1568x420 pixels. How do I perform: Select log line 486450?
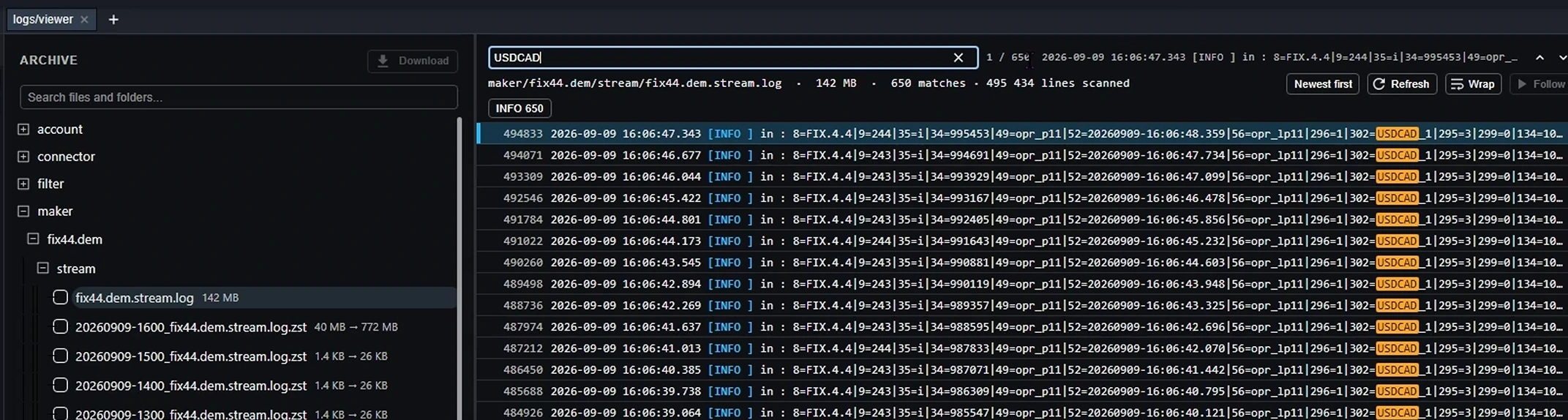(x=1022, y=370)
